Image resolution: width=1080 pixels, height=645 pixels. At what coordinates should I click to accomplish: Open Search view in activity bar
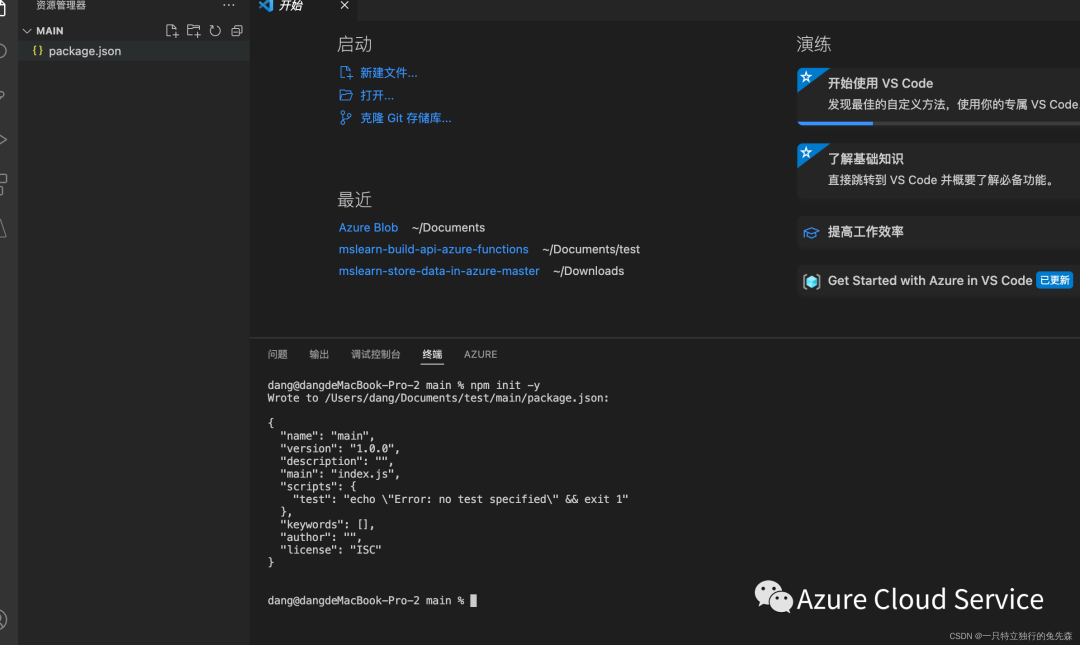point(3,51)
